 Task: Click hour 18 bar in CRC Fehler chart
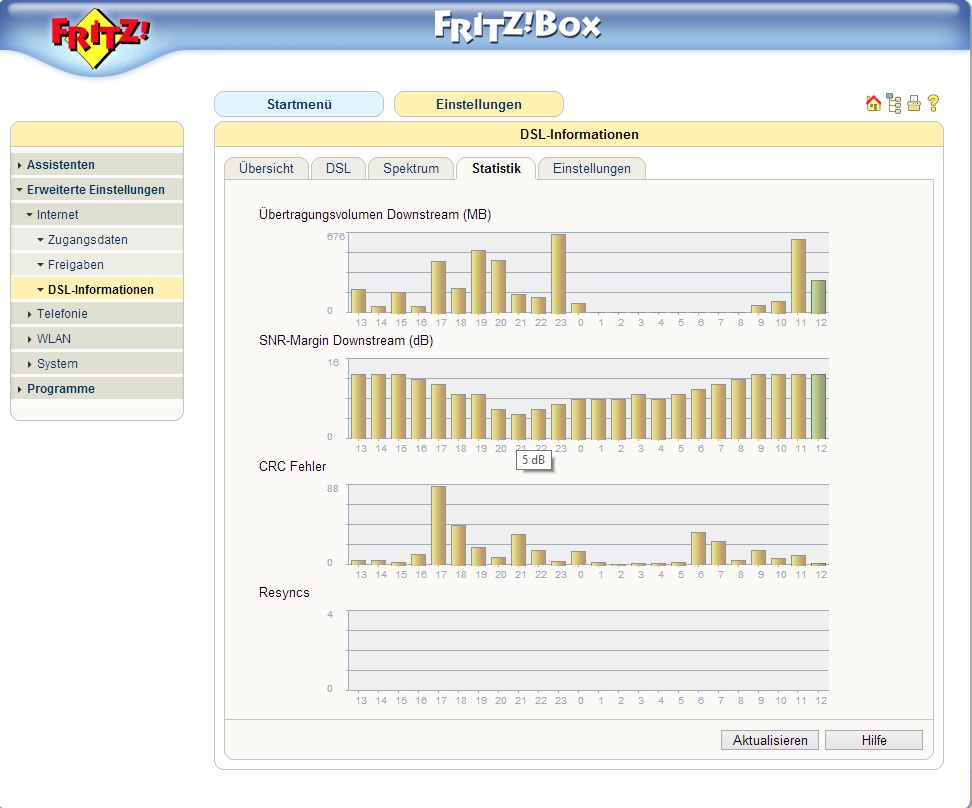pos(459,545)
